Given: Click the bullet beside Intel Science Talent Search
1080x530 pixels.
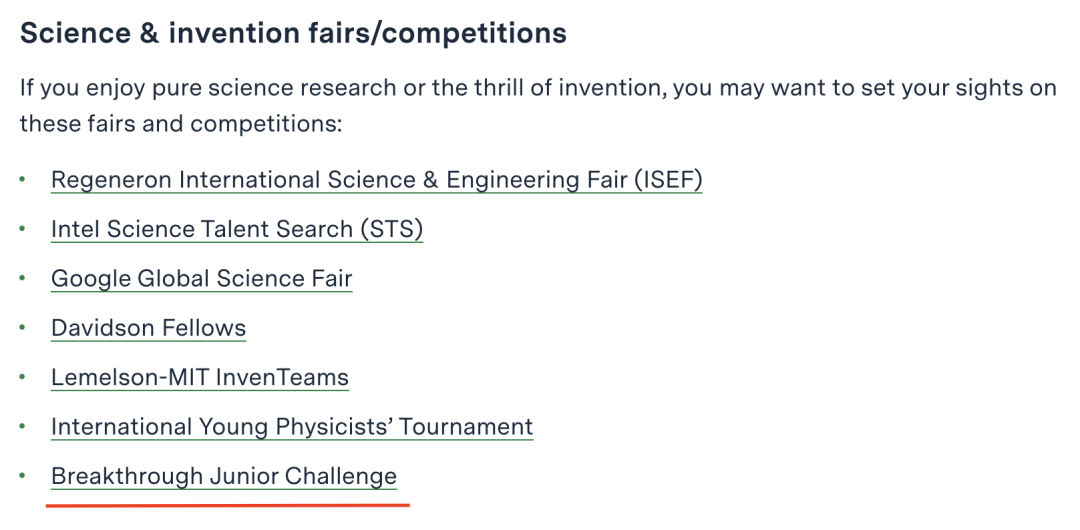Looking at the screenshot, I should click(x=23, y=230).
